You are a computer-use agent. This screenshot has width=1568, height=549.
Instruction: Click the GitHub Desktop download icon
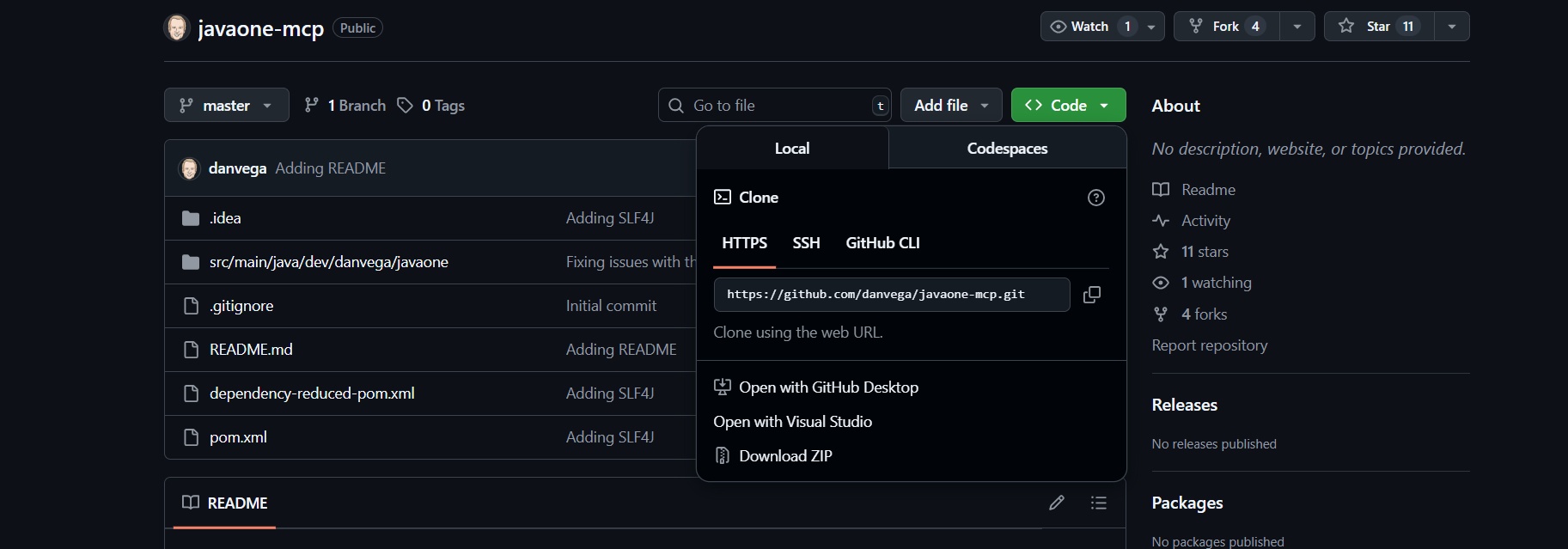[723, 387]
